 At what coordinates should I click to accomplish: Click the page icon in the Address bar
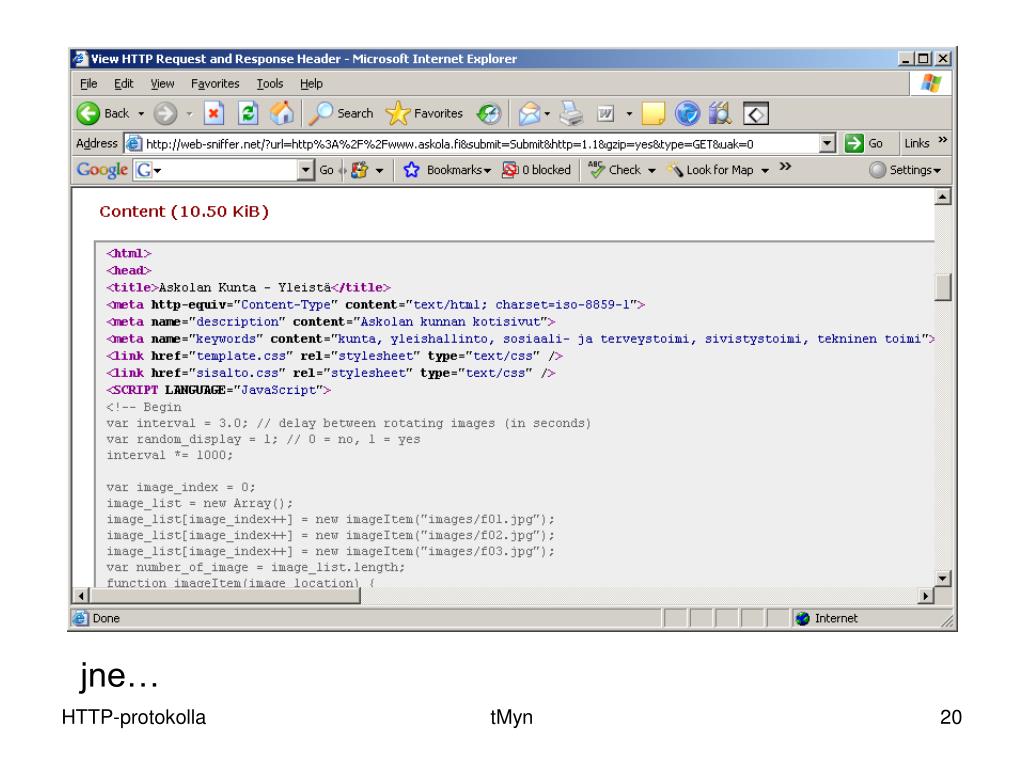[134, 143]
